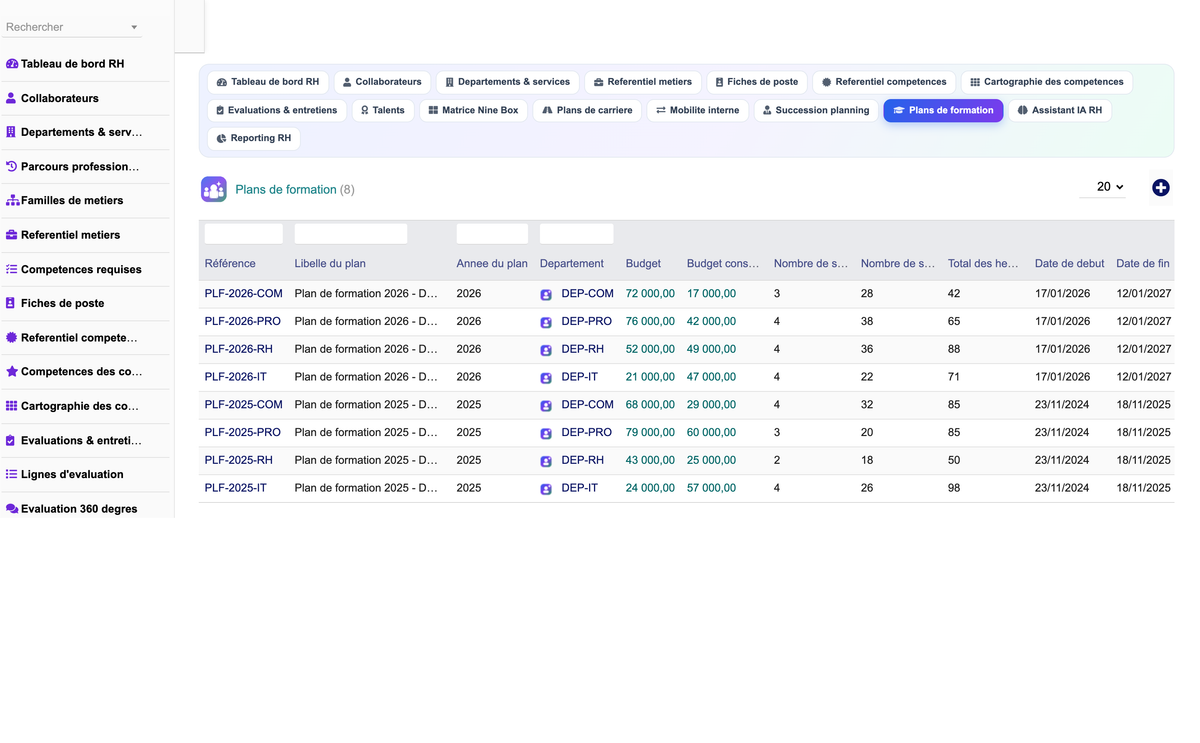Switch to Plans de carriere tab
Image resolution: width=1200 pixels, height=743 pixels.
click(587, 110)
